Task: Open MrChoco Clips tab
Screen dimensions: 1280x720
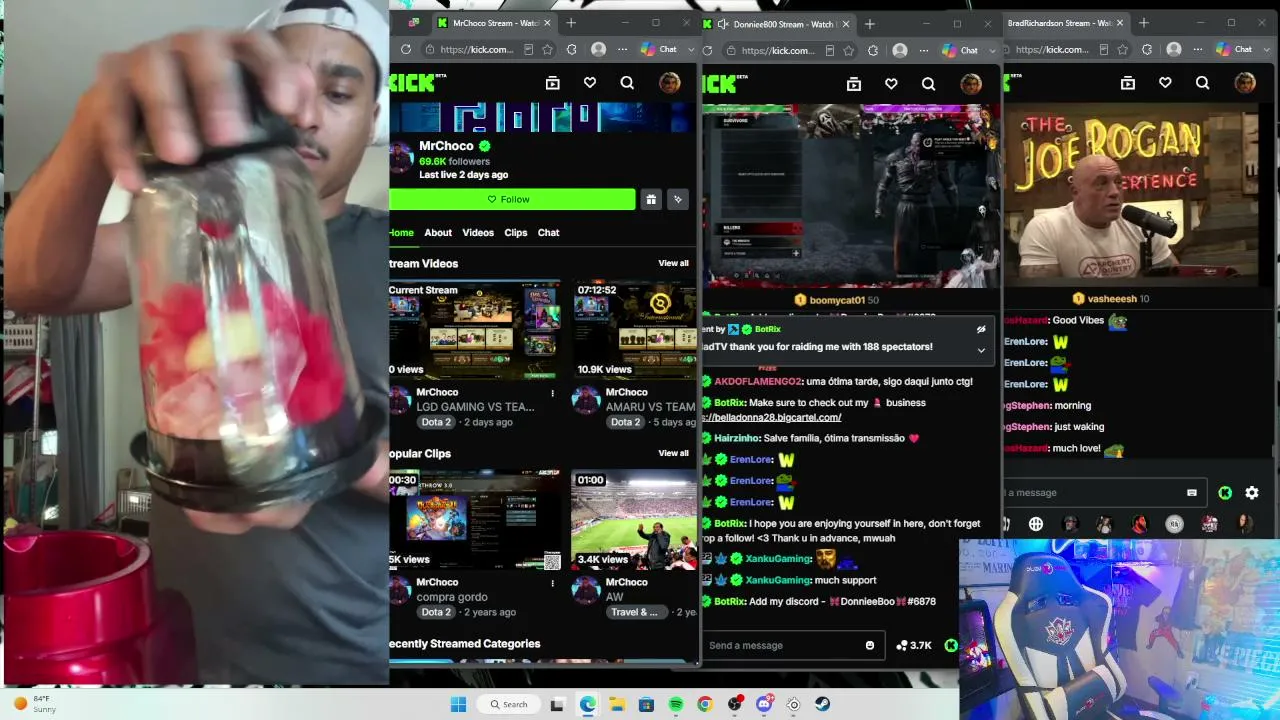Action: (516, 233)
